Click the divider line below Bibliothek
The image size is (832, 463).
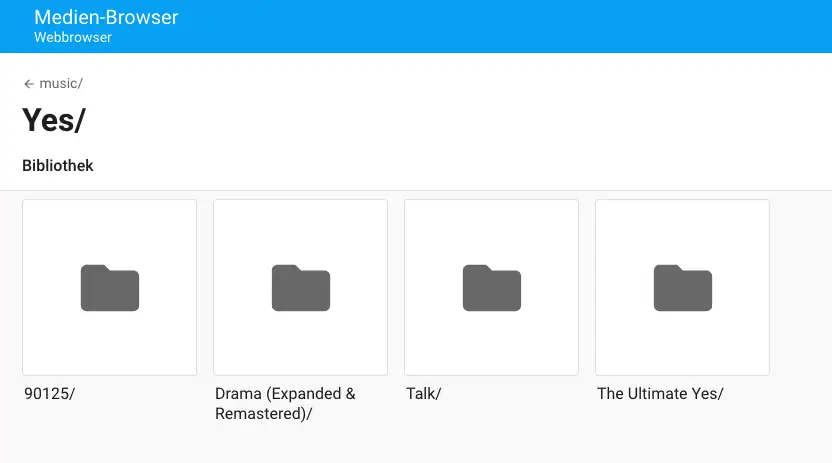click(416, 190)
